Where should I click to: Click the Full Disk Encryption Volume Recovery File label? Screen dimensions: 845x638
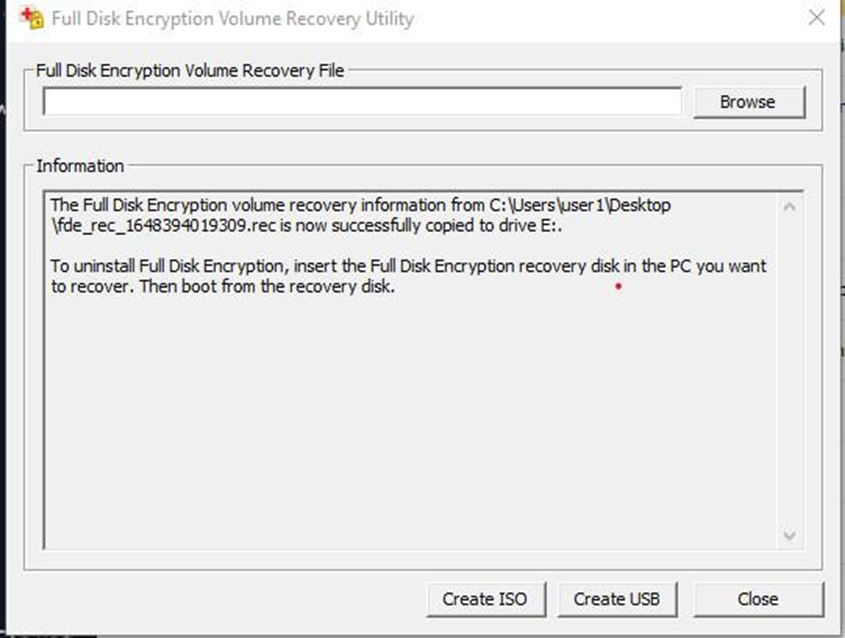(x=190, y=71)
